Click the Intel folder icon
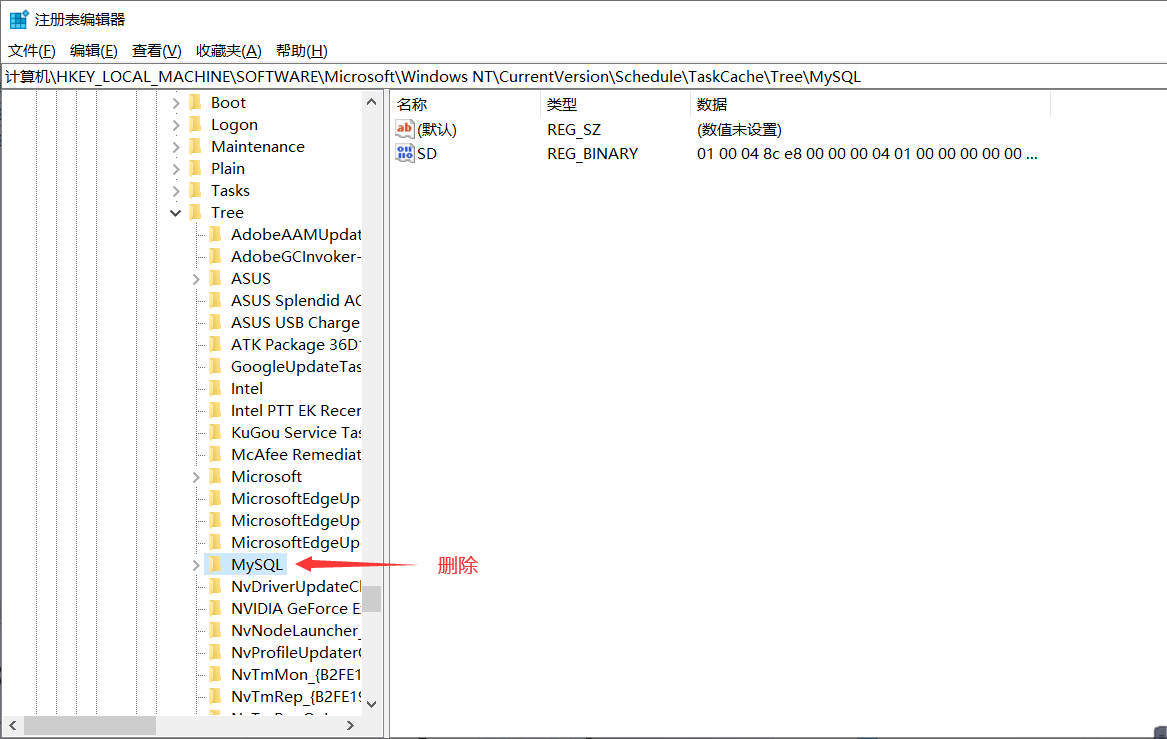Screen dimensions: 1167x739 [x=216, y=388]
